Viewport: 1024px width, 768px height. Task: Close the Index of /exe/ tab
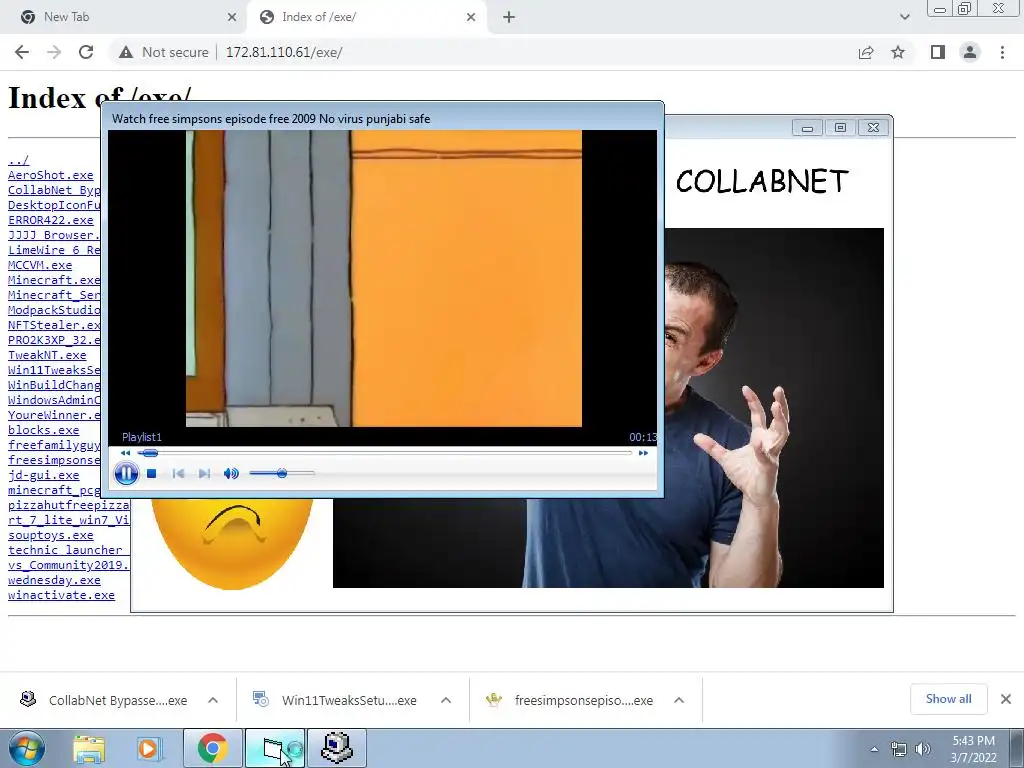(x=471, y=17)
